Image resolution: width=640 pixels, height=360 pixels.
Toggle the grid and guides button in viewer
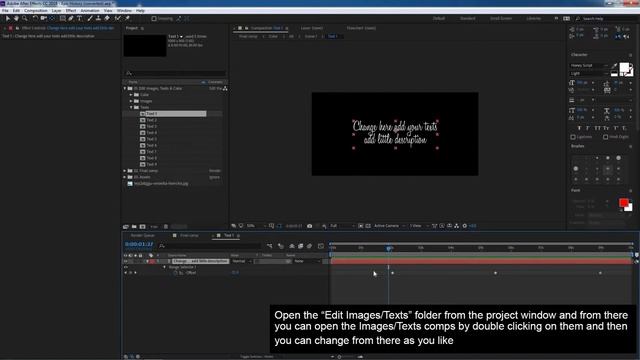271,226
